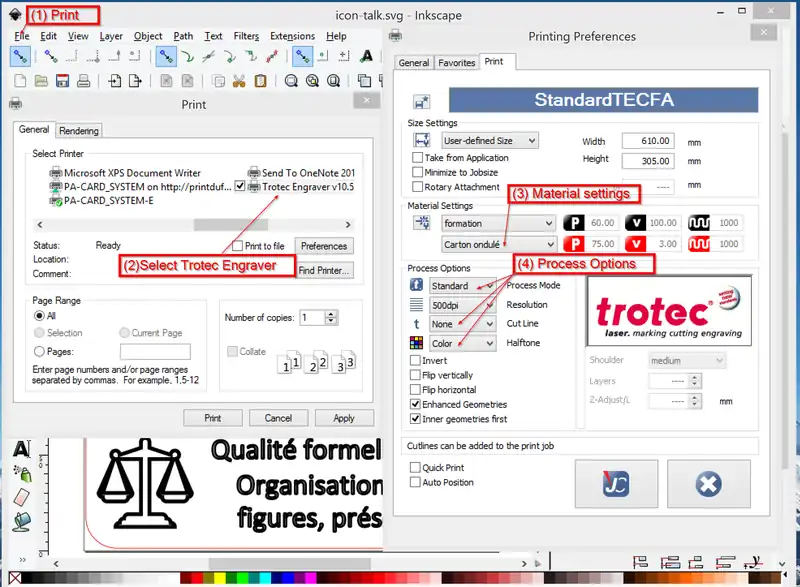Expand the Carton ondulé material dropdown

tap(498, 244)
